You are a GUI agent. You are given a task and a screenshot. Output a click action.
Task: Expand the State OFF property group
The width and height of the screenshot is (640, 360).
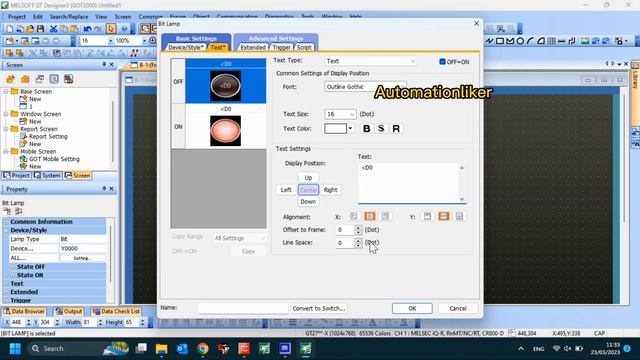[12, 267]
